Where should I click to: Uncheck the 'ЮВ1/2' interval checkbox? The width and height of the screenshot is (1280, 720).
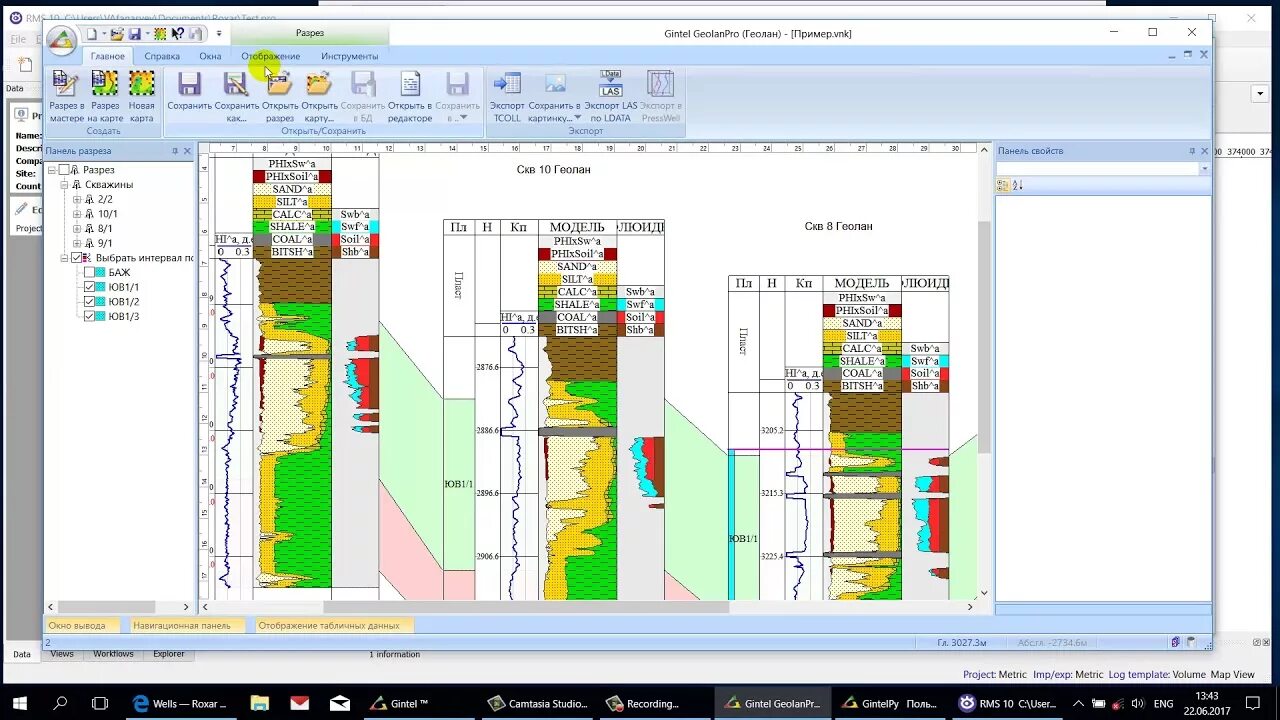(89, 302)
